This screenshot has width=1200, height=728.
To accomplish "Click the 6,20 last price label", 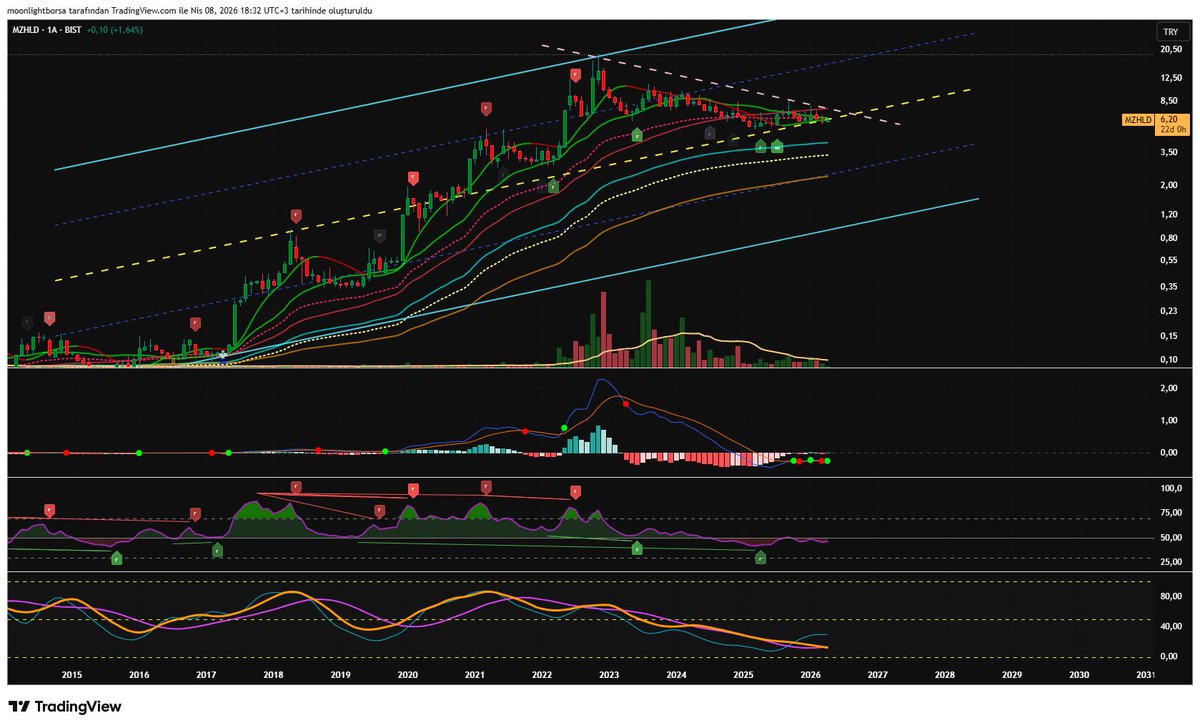I will tap(1167, 119).
